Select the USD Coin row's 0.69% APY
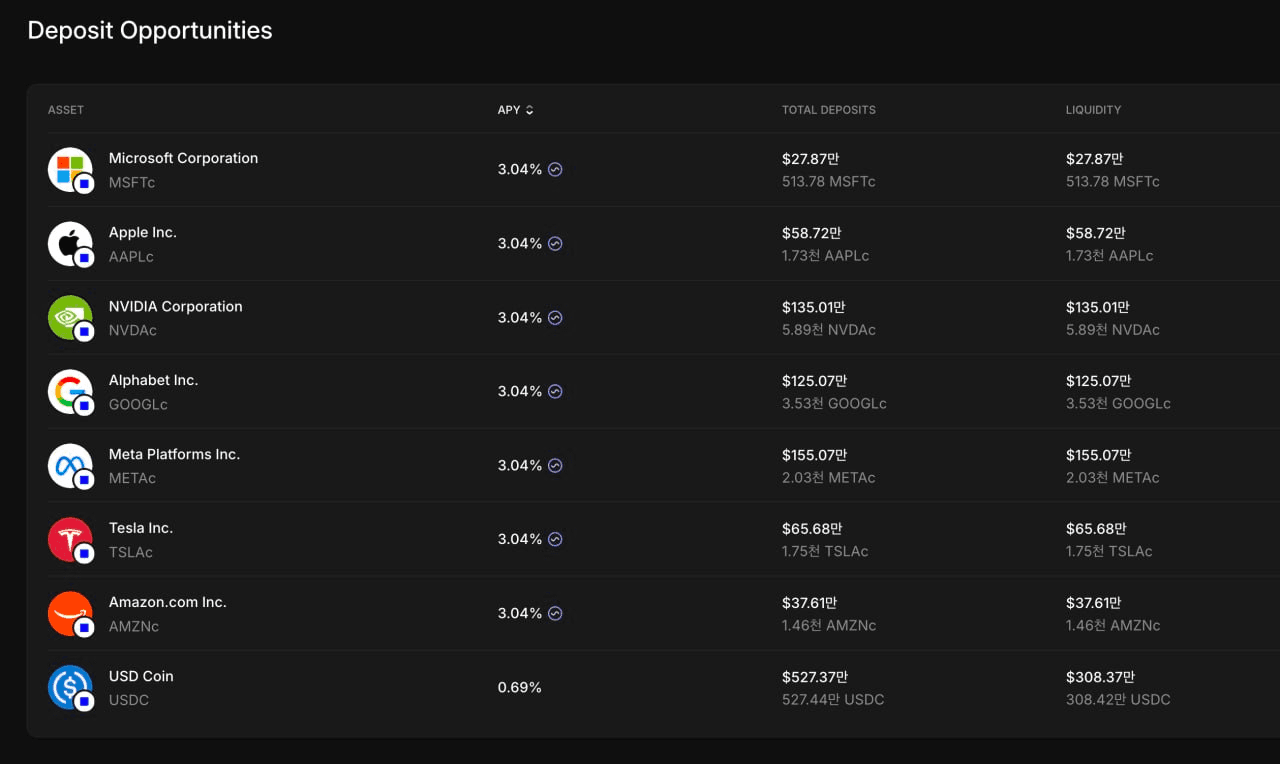The image size is (1280, 764). 520,687
